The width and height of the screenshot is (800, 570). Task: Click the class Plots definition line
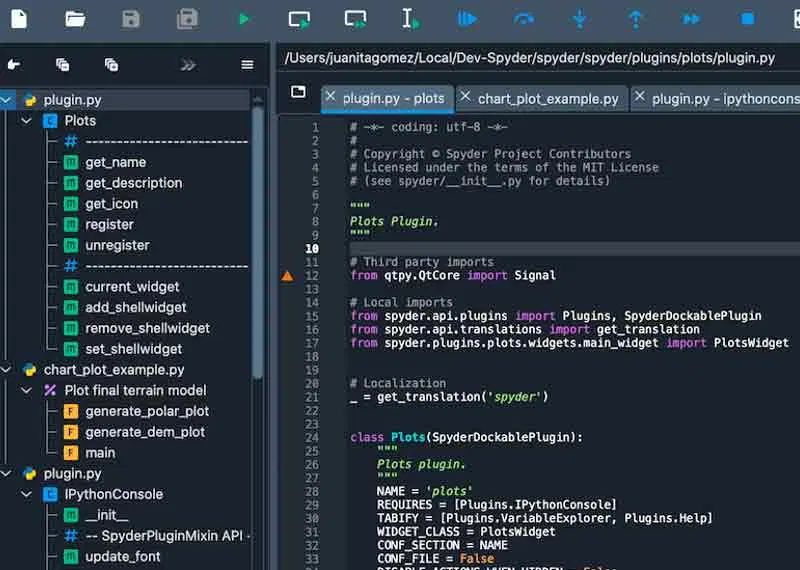pos(466,438)
